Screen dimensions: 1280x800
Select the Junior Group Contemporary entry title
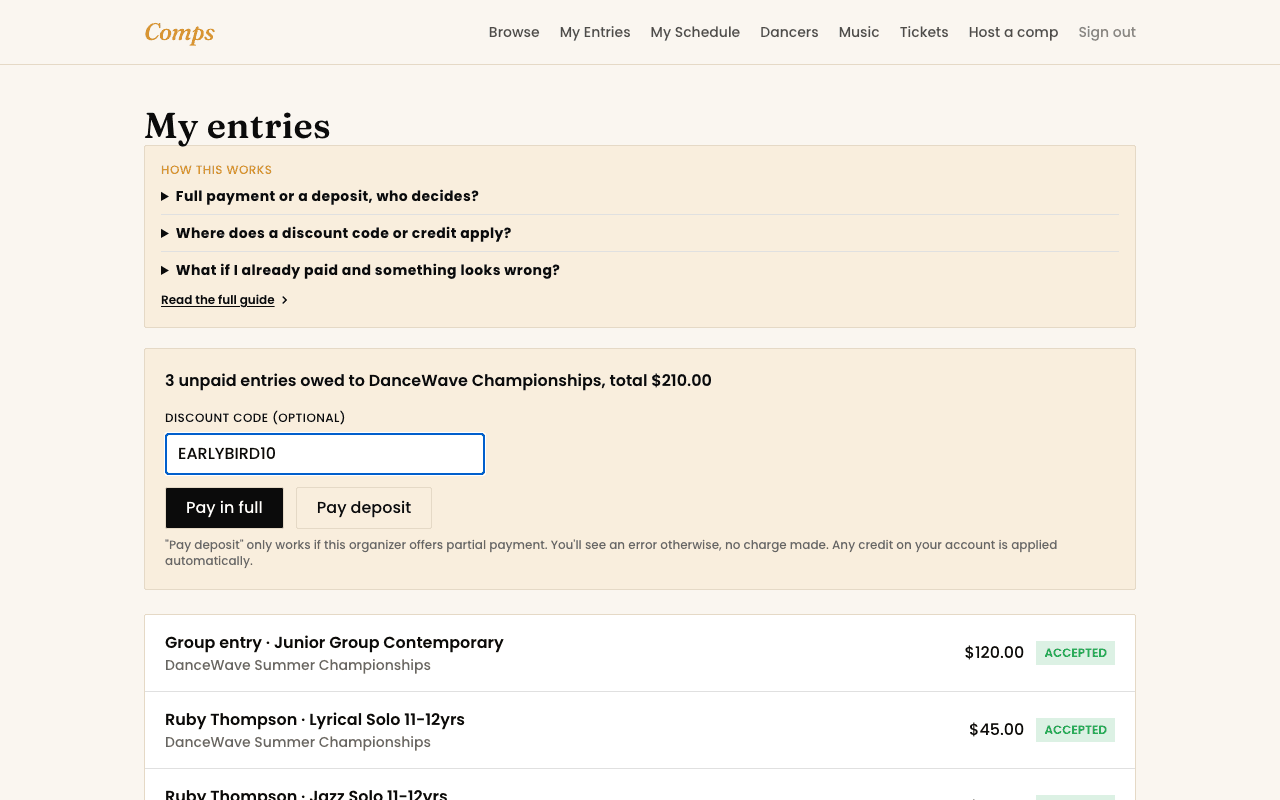coord(334,642)
